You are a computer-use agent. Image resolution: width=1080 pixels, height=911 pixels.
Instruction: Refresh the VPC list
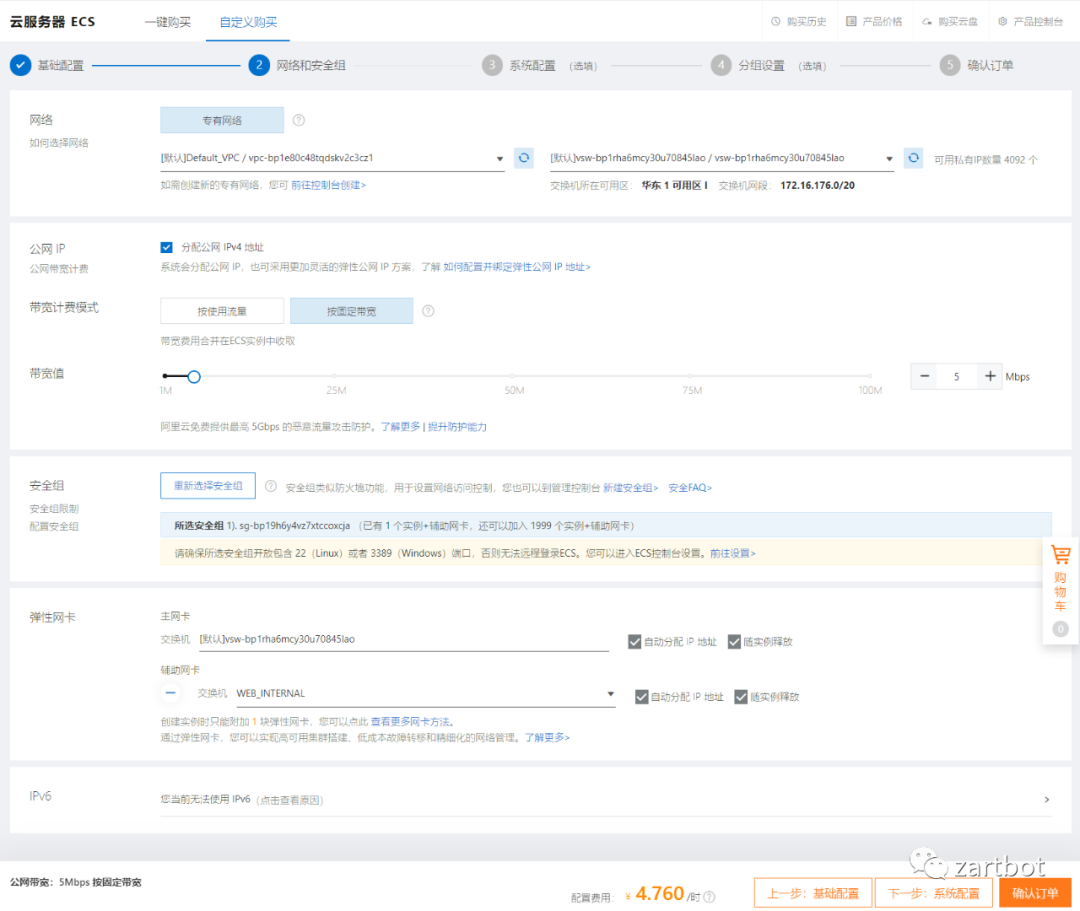click(x=523, y=158)
